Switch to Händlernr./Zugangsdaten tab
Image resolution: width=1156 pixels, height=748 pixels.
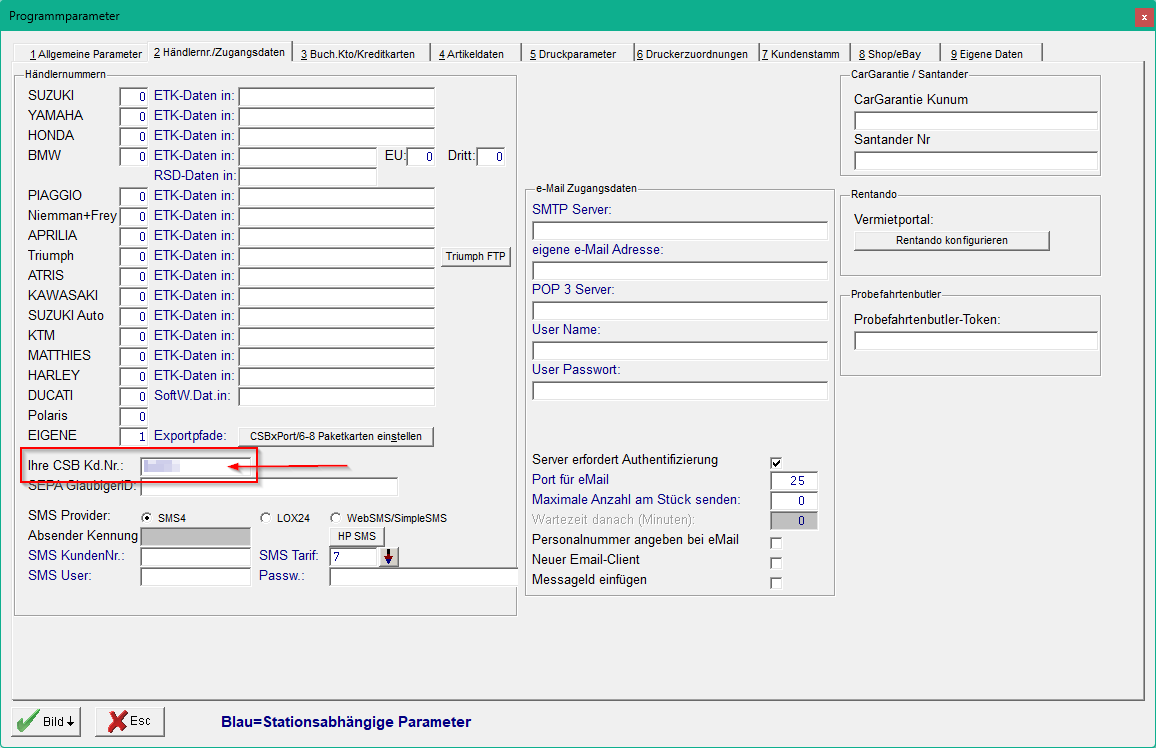click(x=220, y=52)
